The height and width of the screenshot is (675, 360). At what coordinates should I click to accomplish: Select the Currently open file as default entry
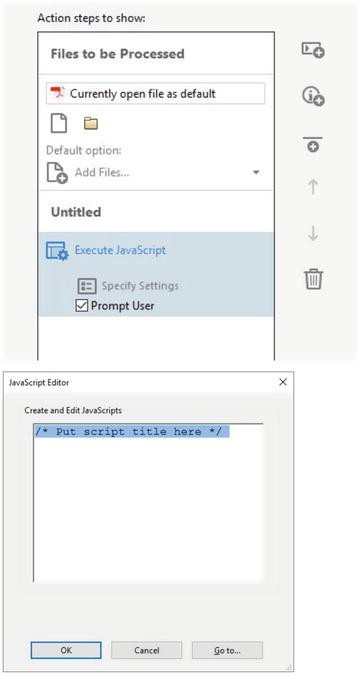click(155, 93)
